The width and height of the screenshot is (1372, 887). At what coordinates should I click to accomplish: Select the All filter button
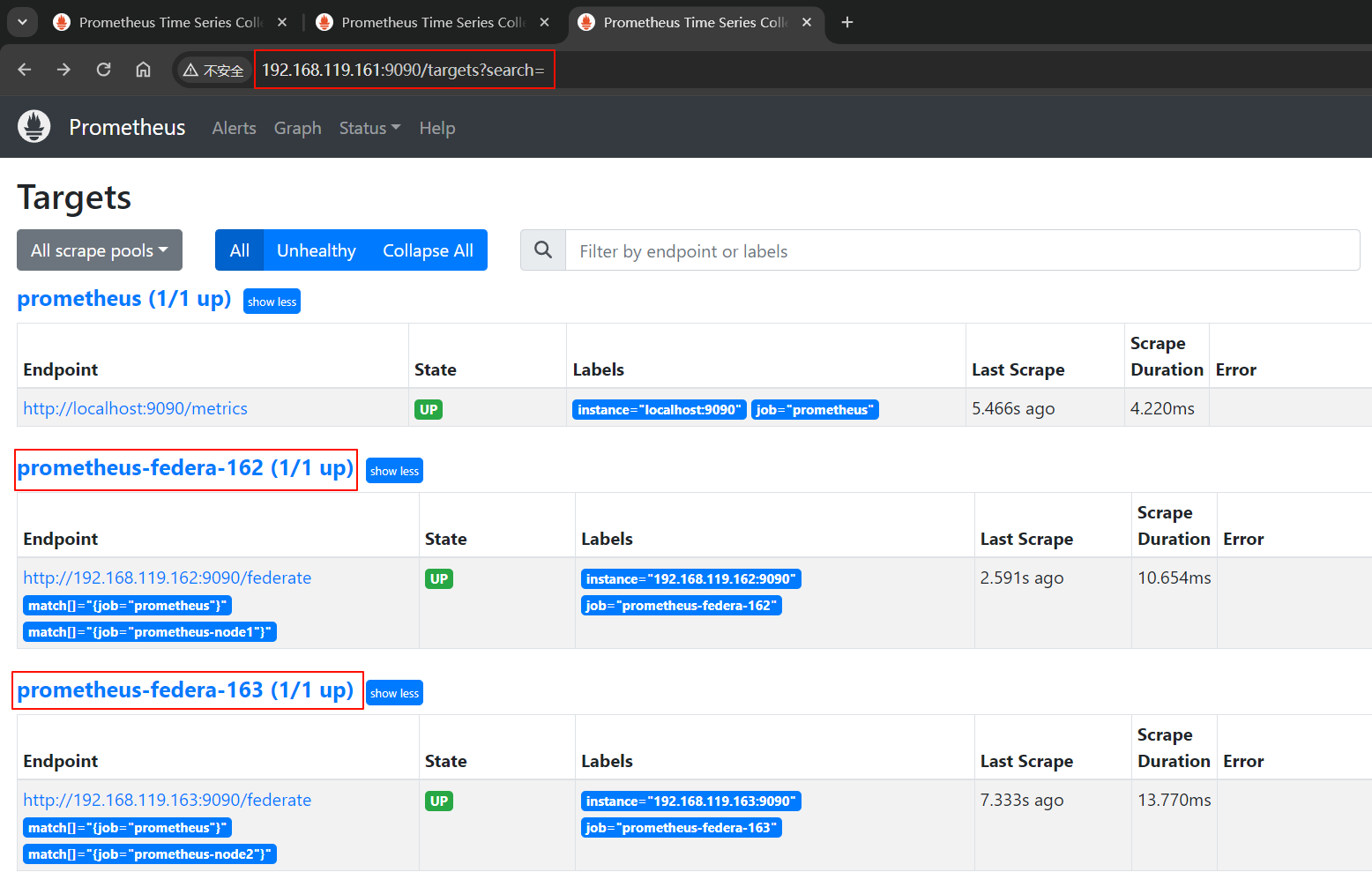click(239, 250)
